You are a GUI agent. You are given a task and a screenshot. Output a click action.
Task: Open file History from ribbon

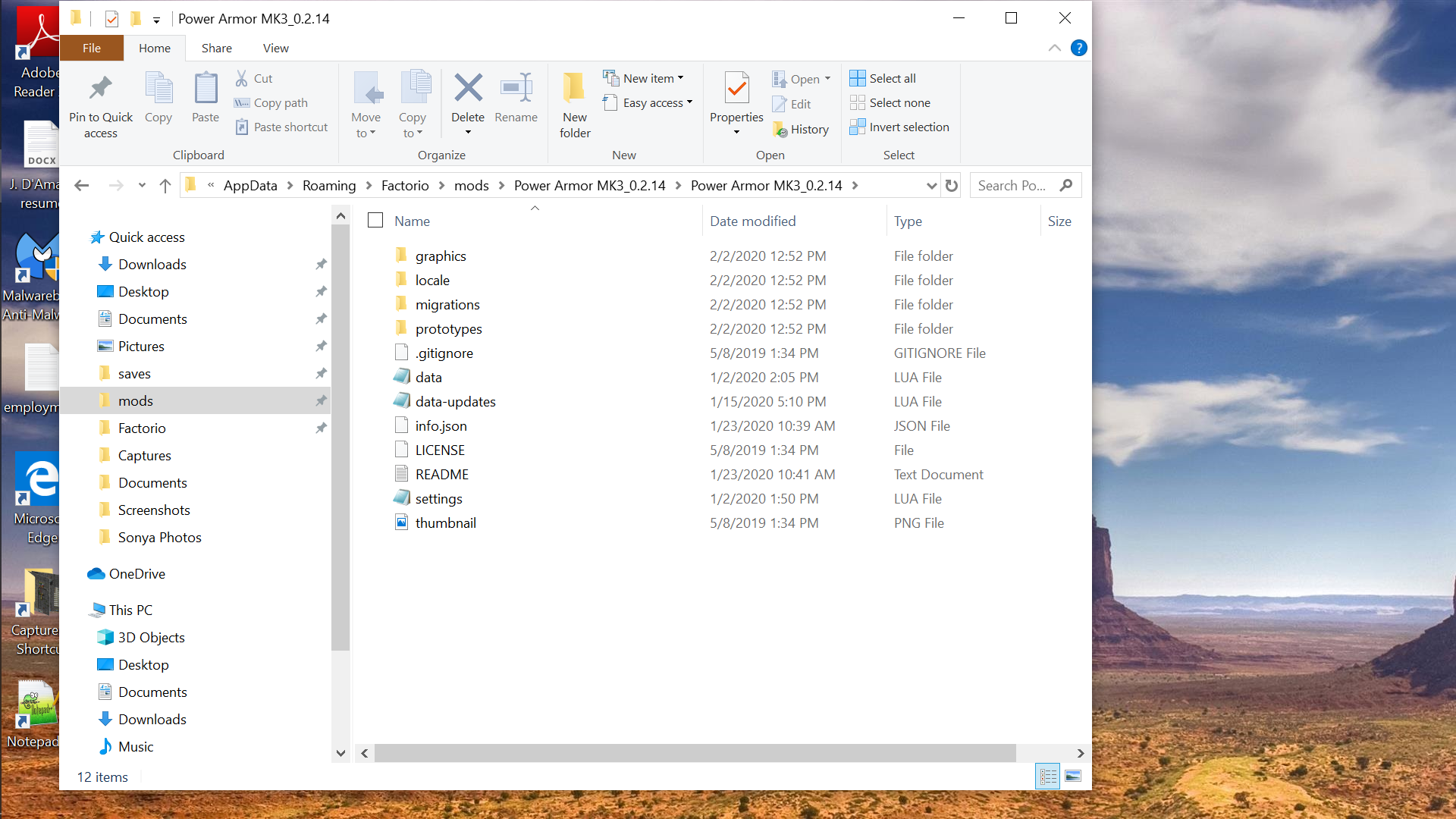coord(801,130)
